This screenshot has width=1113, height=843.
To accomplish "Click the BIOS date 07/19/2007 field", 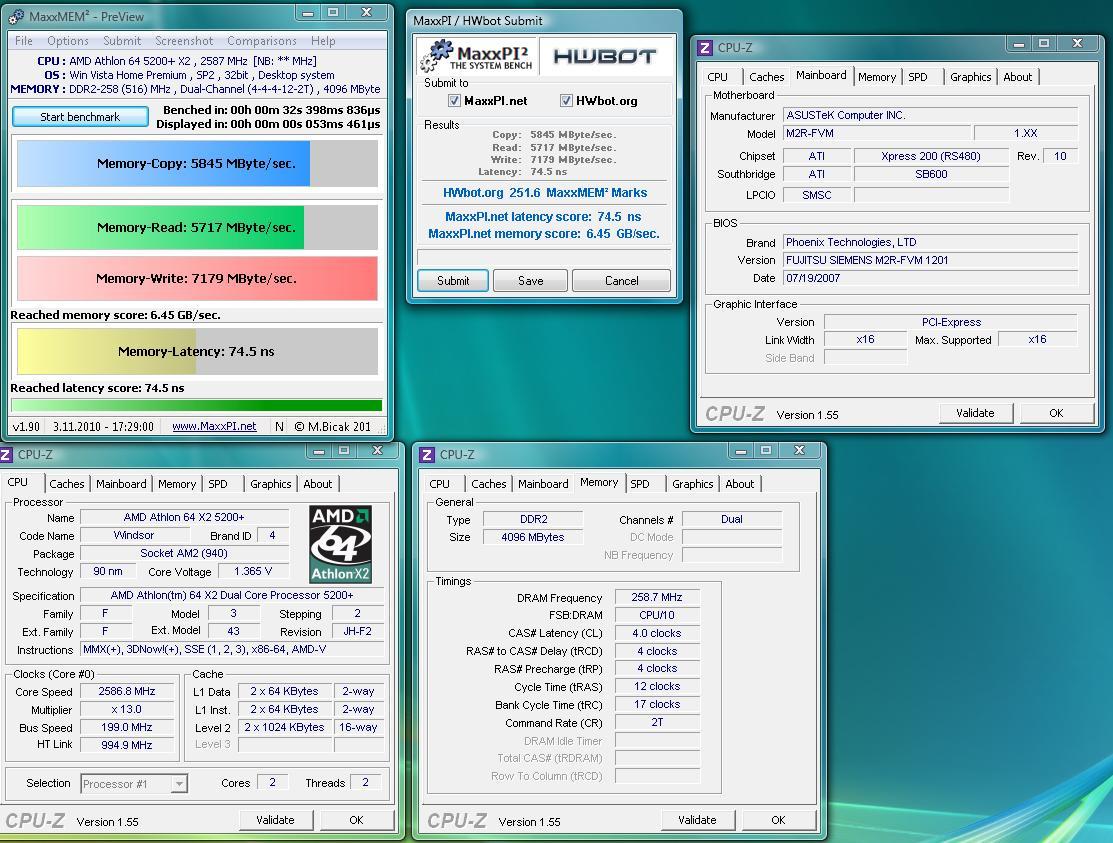I will 931,278.
